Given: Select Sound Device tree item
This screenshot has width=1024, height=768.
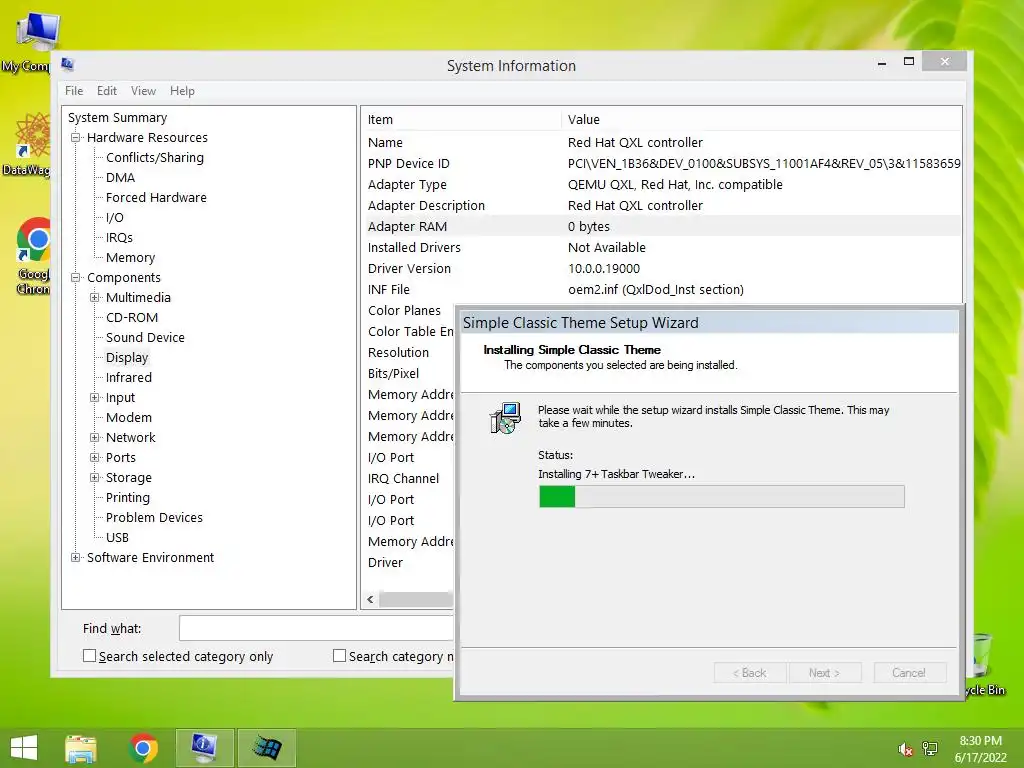Looking at the screenshot, I should pyautogui.click(x=145, y=338).
